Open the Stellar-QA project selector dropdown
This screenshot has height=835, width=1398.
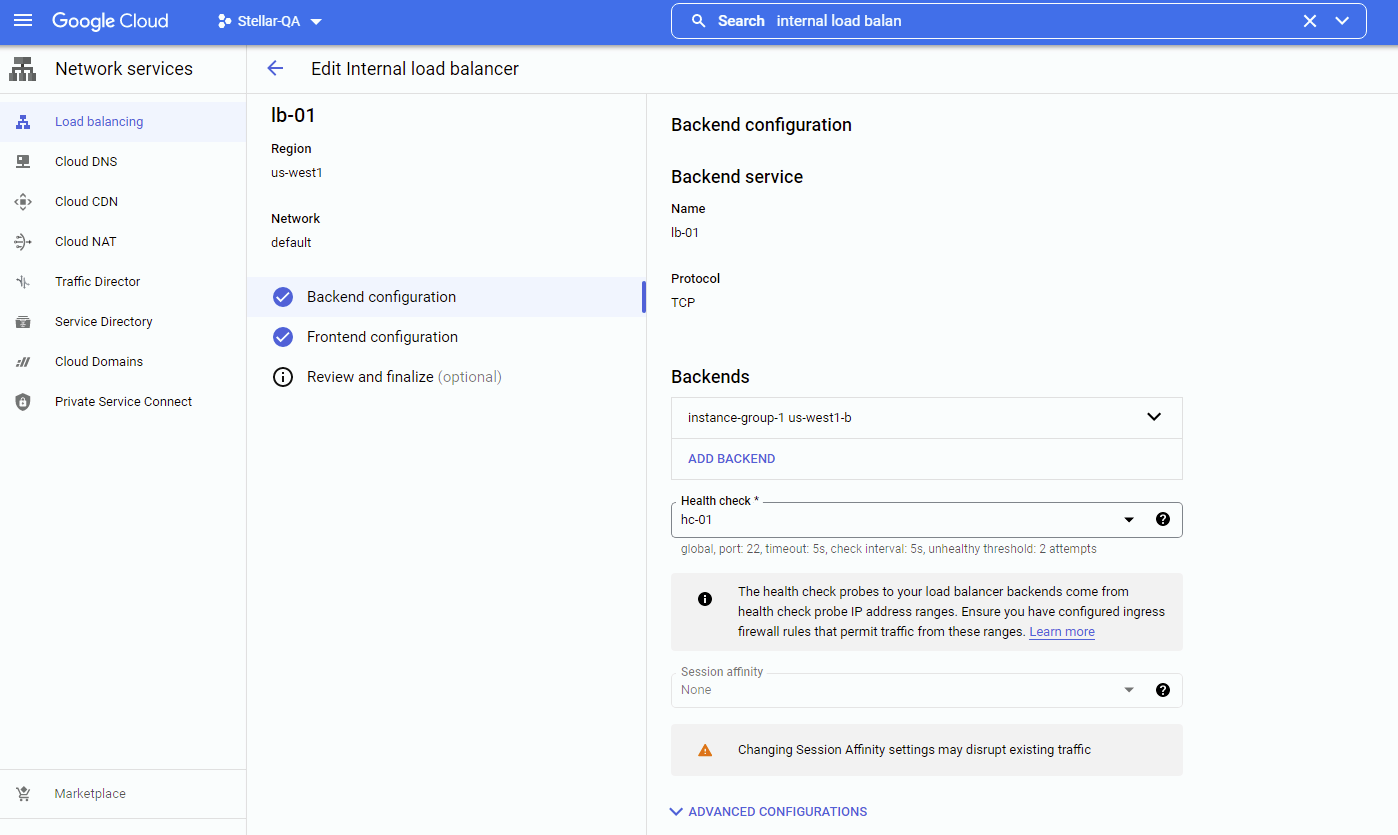270,21
